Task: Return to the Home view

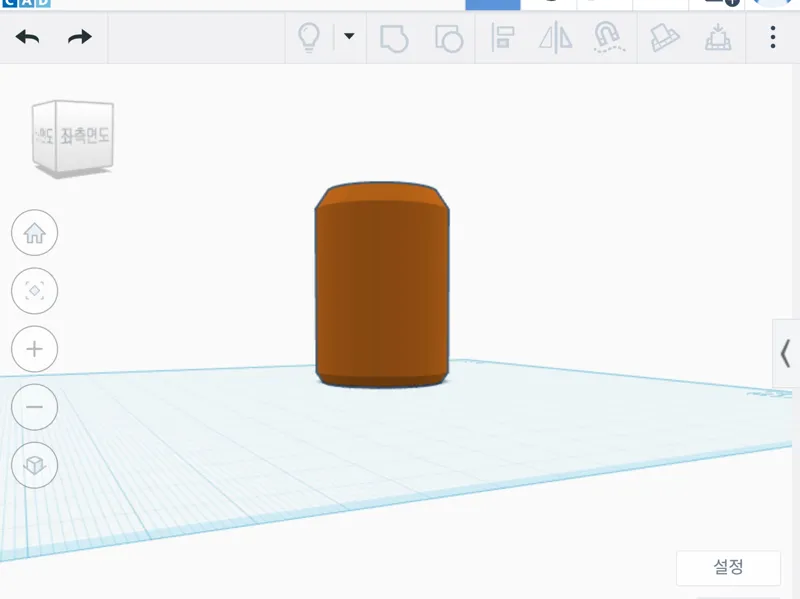Action: (x=35, y=233)
